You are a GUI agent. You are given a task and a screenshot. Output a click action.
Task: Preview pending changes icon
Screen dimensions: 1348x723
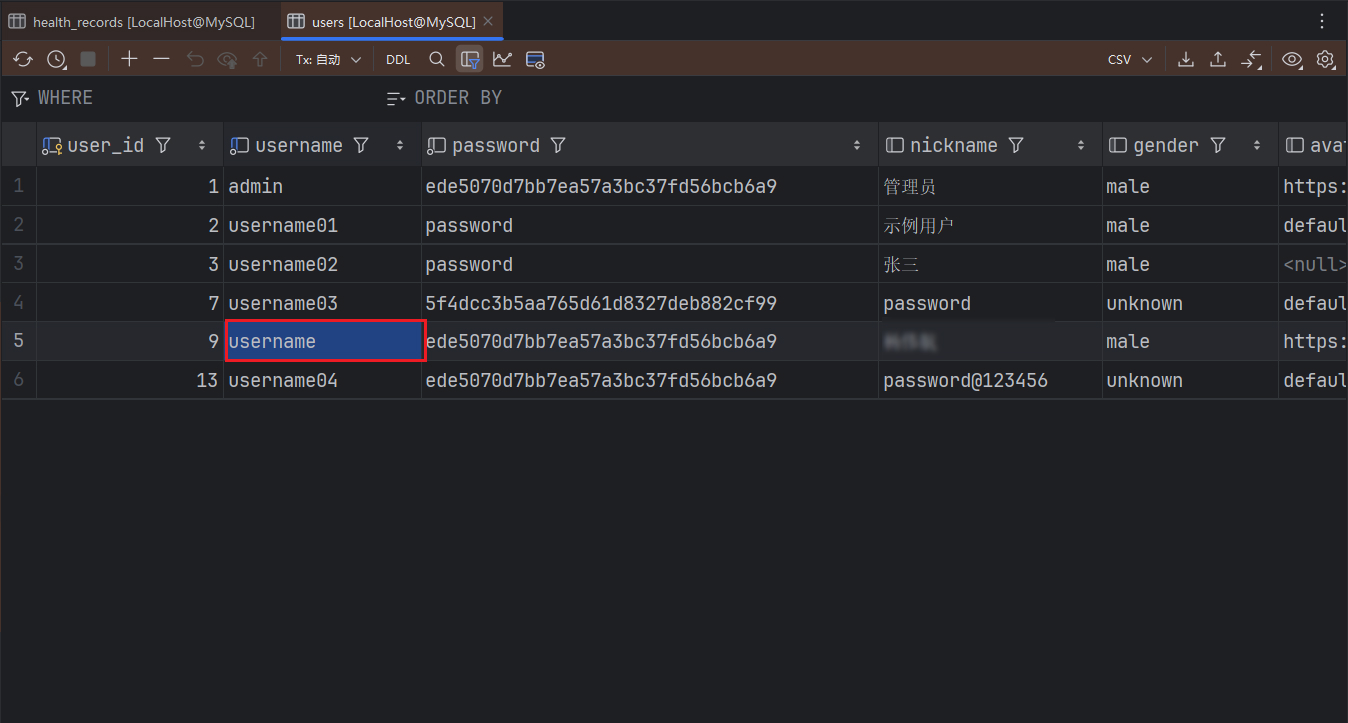coord(228,59)
